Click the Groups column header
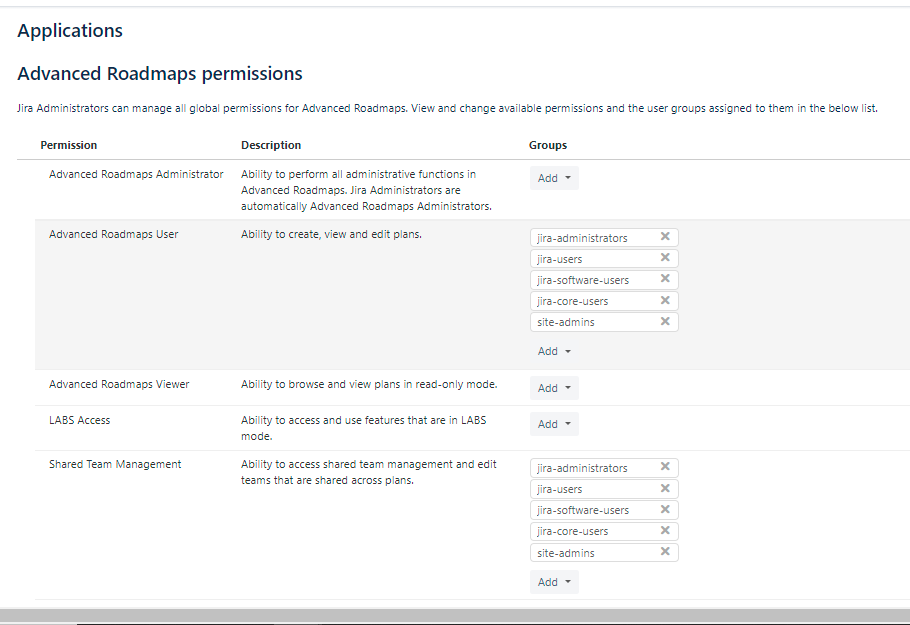Image resolution: width=910 pixels, height=625 pixels. pyautogui.click(x=548, y=145)
